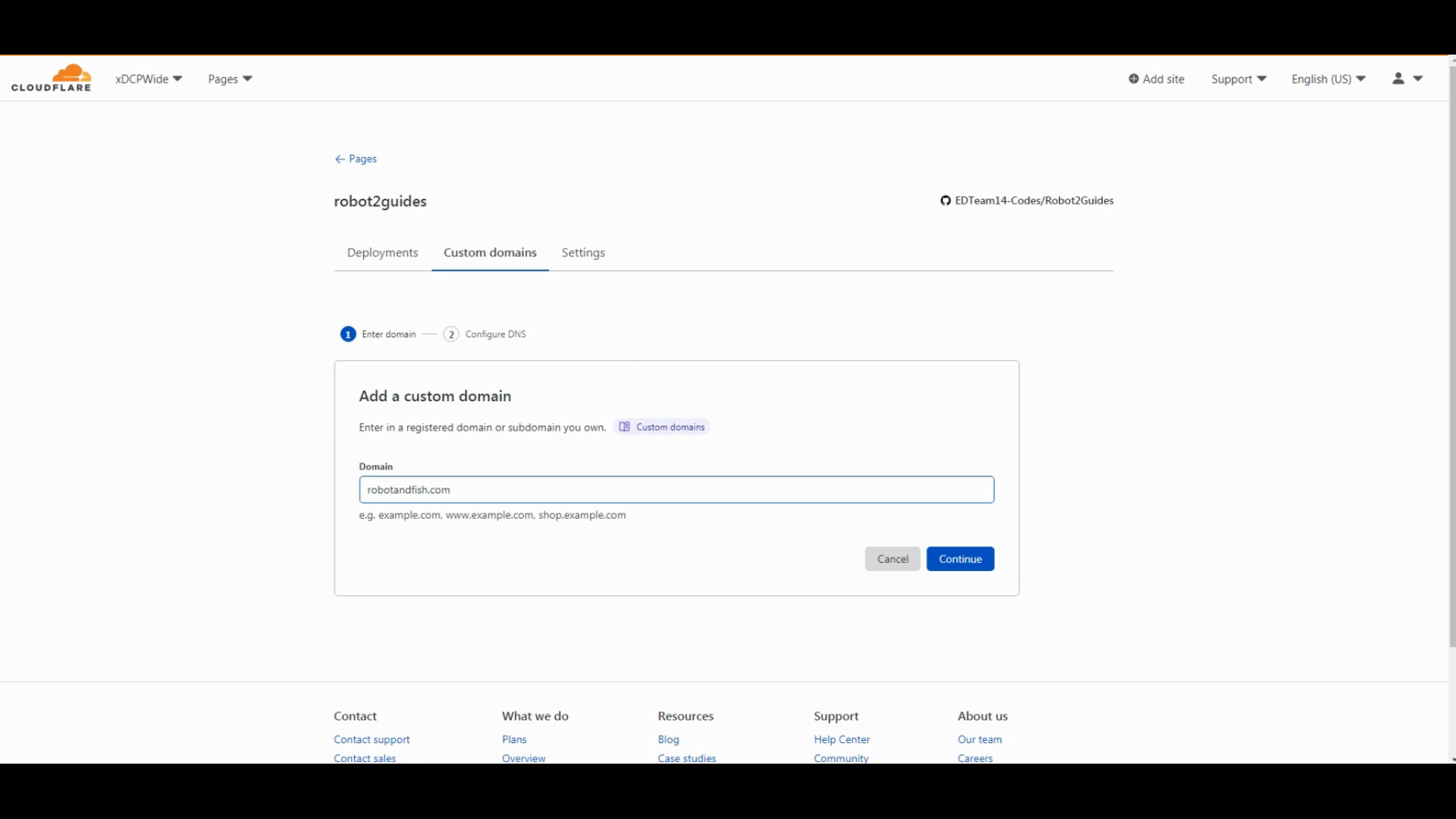
Task: Click step 2 Configure DNS indicator
Action: pos(451,334)
